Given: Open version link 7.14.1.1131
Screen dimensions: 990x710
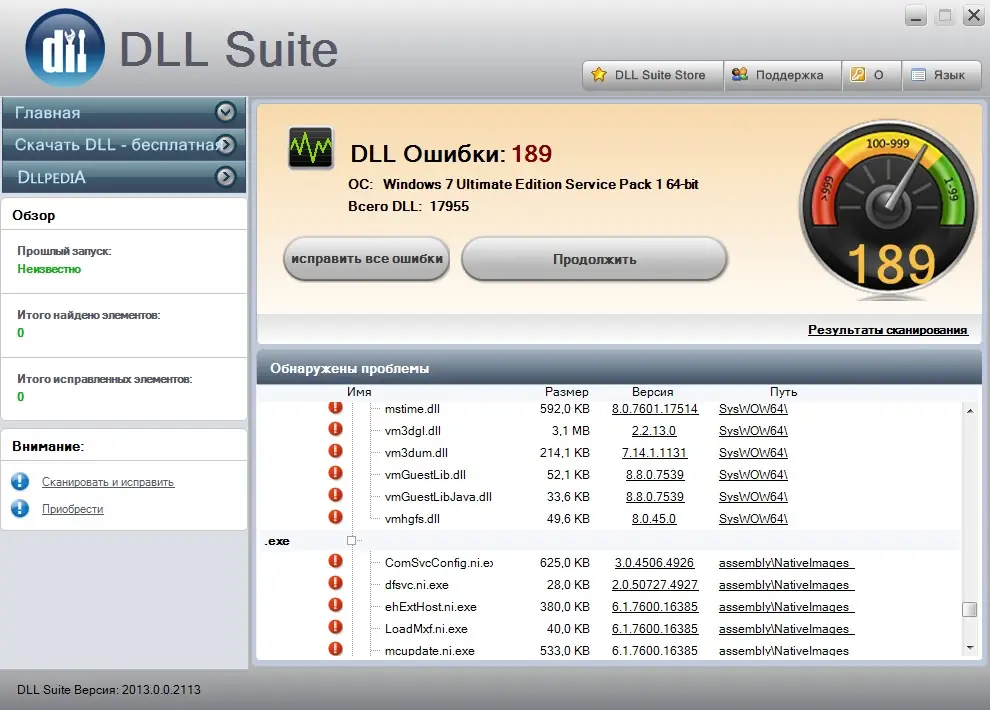Looking at the screenshot, I should tap(654, 453).
